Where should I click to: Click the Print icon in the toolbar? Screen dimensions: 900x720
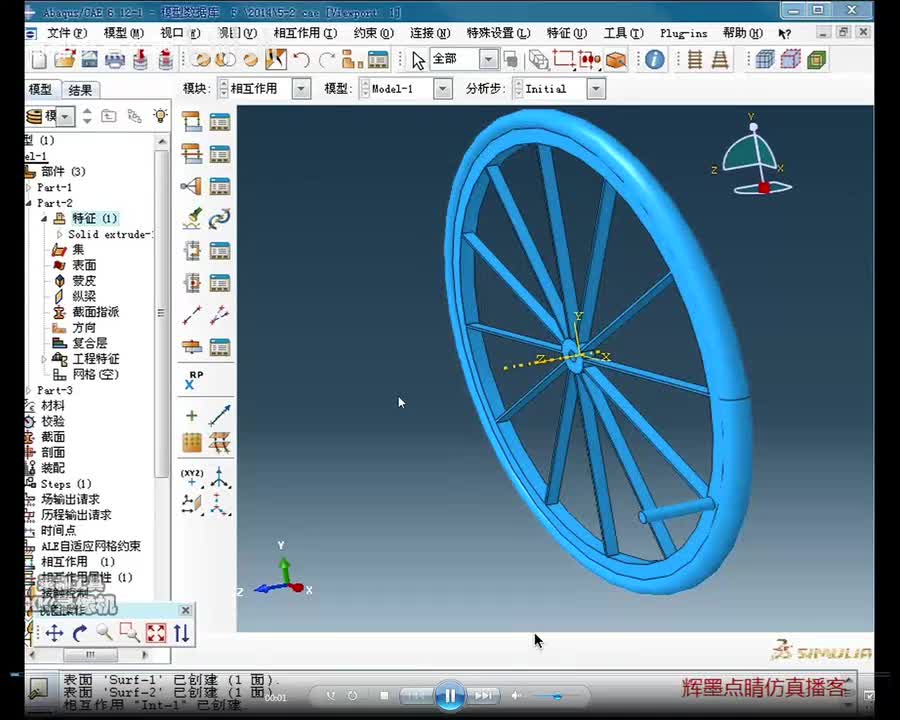115,60
